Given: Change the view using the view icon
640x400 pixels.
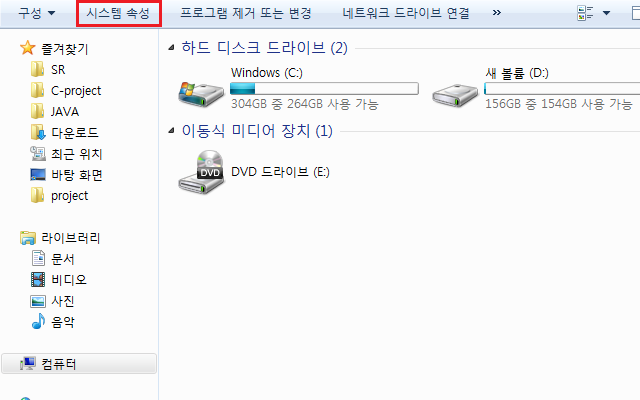Looking at the screenshot, I should click(x=585, y=13).
